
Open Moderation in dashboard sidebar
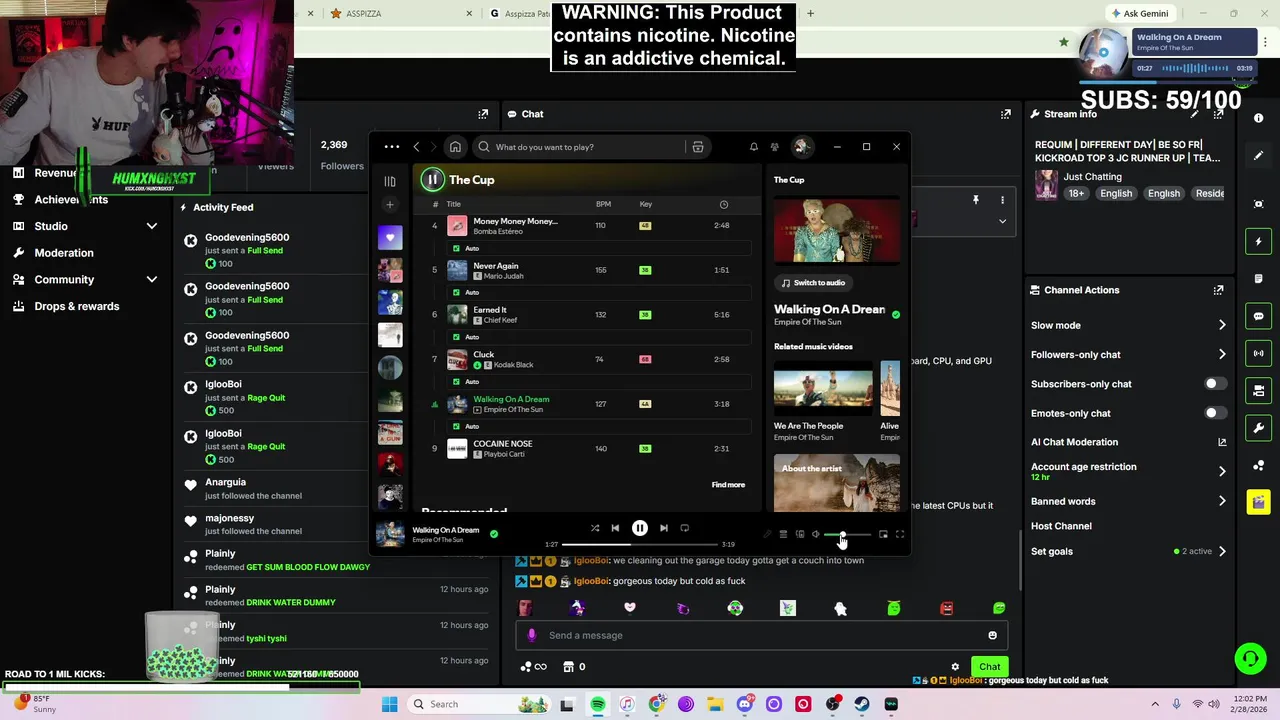64,253
